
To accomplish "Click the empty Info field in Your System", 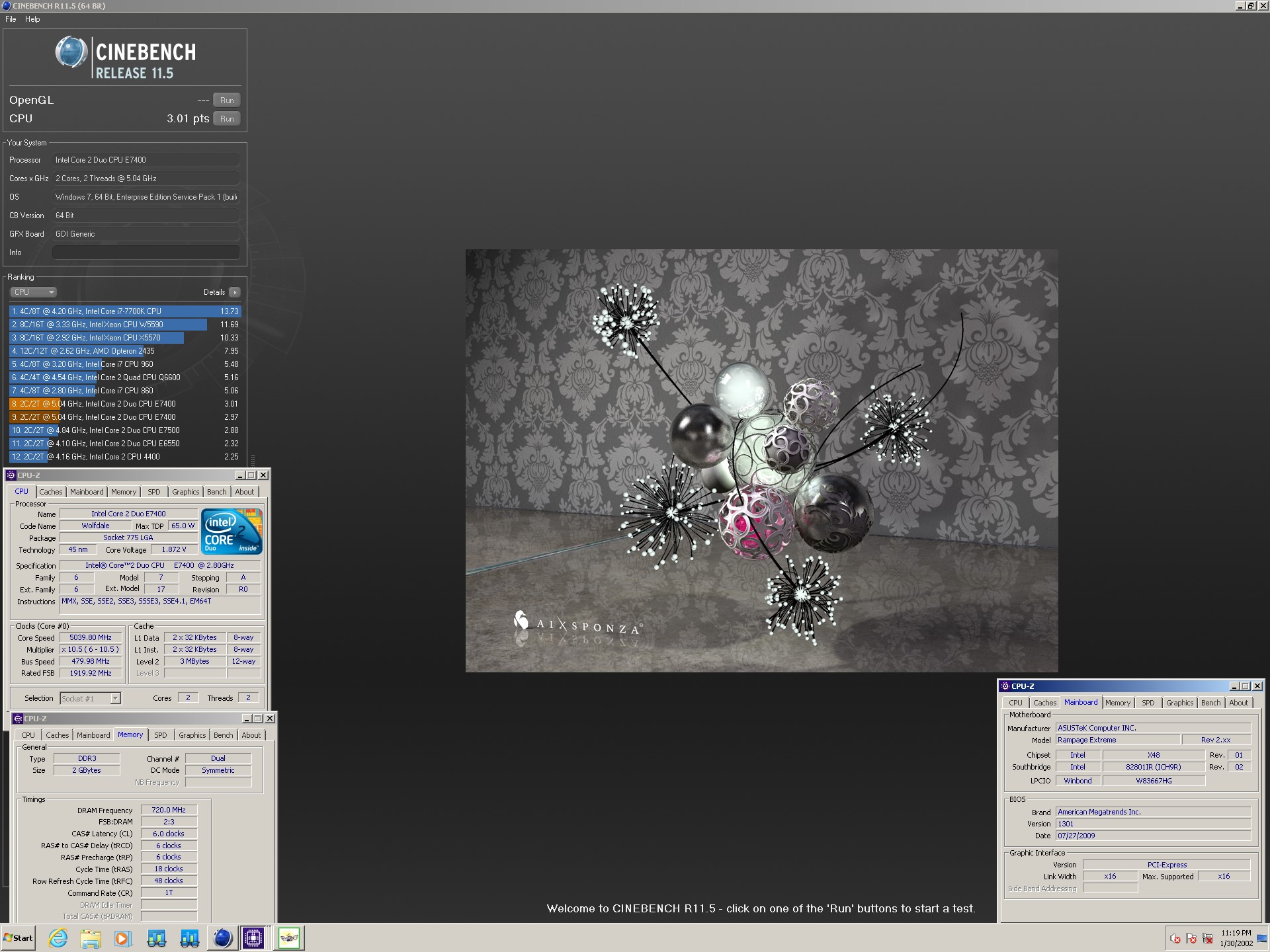I will (x=146, y=253).
